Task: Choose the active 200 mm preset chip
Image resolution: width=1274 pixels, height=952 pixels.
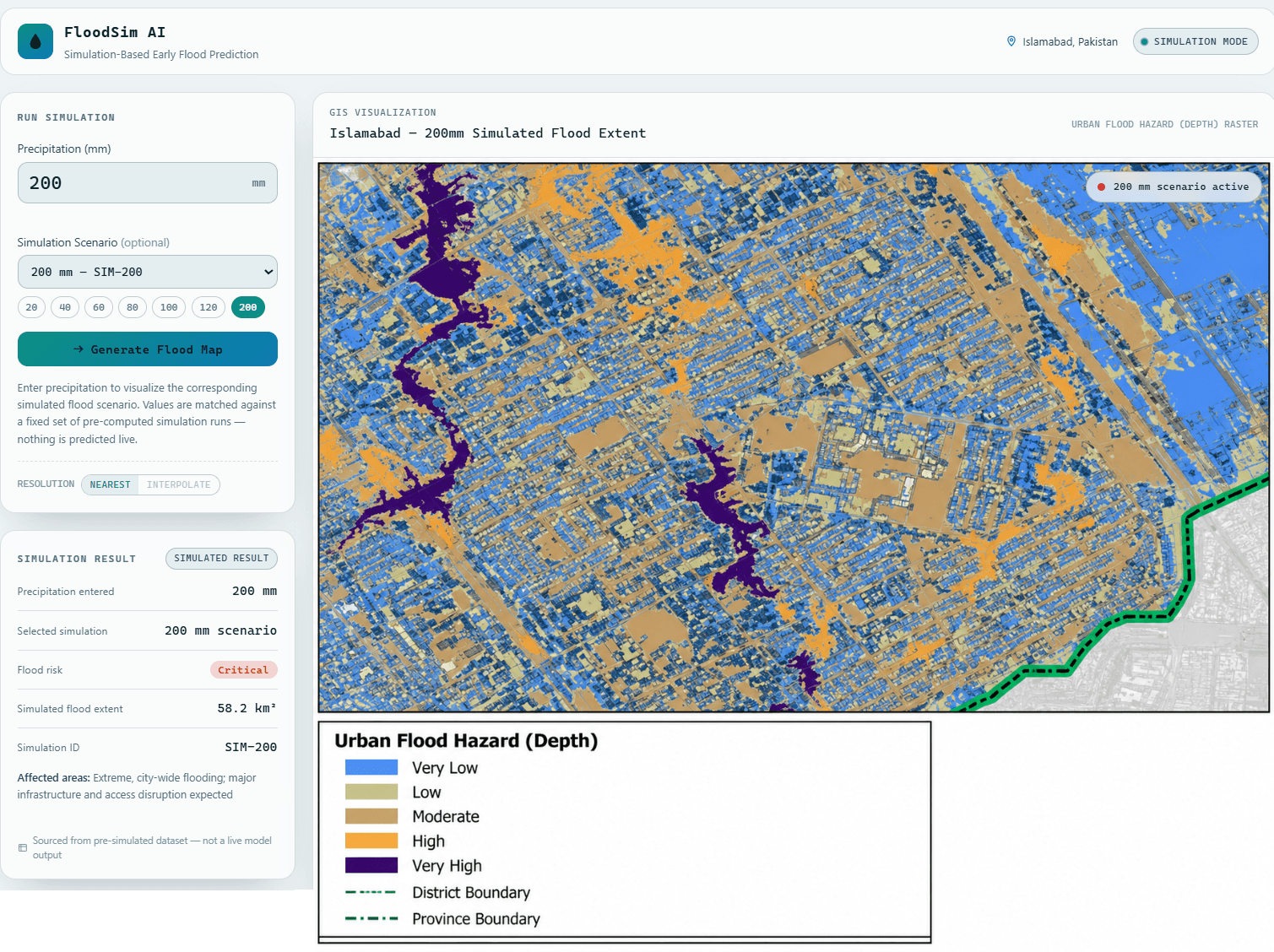Action: point(248,307)
